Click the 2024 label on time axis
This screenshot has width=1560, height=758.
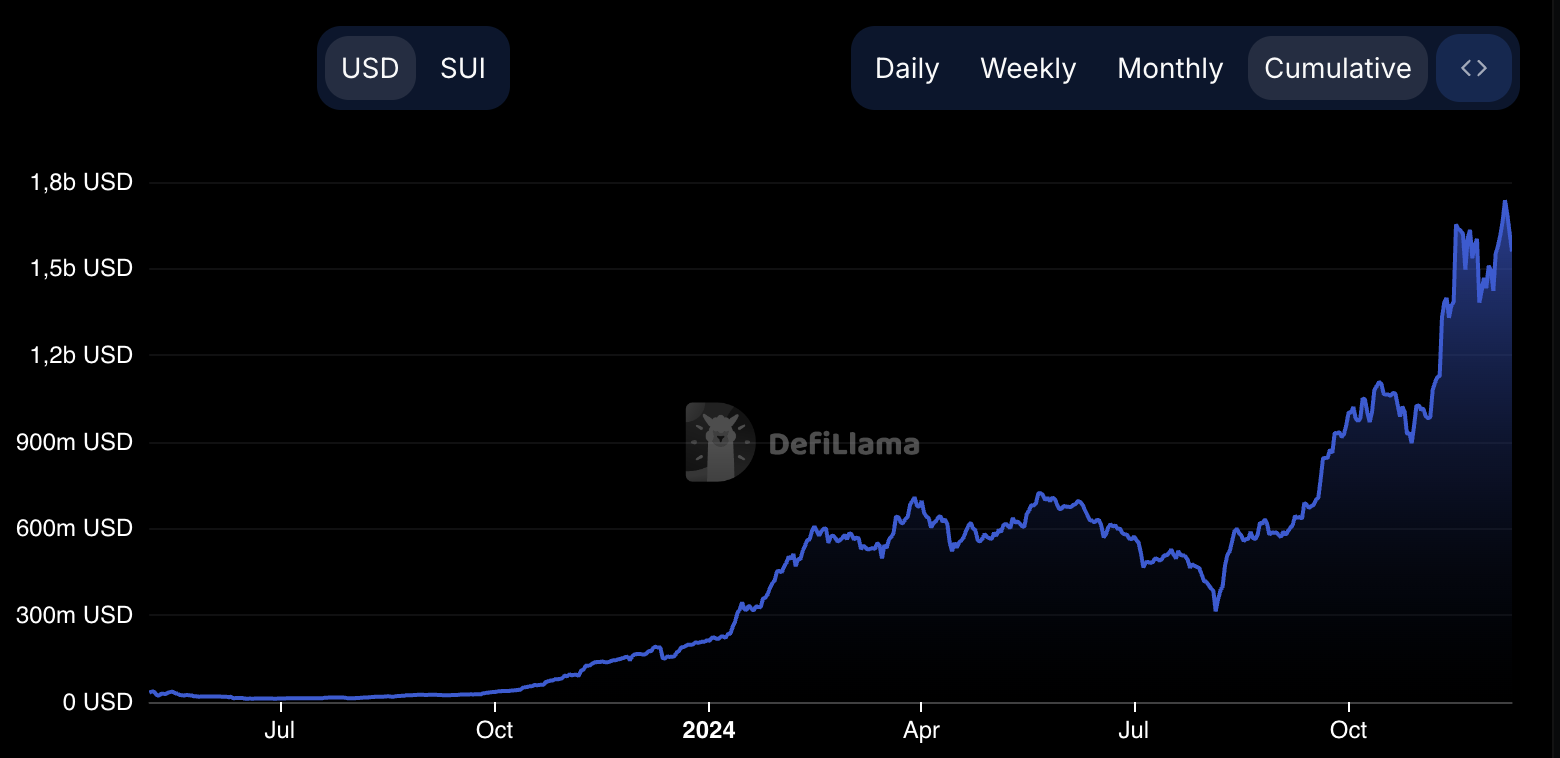pyautogui.click(x=708, y=730)
